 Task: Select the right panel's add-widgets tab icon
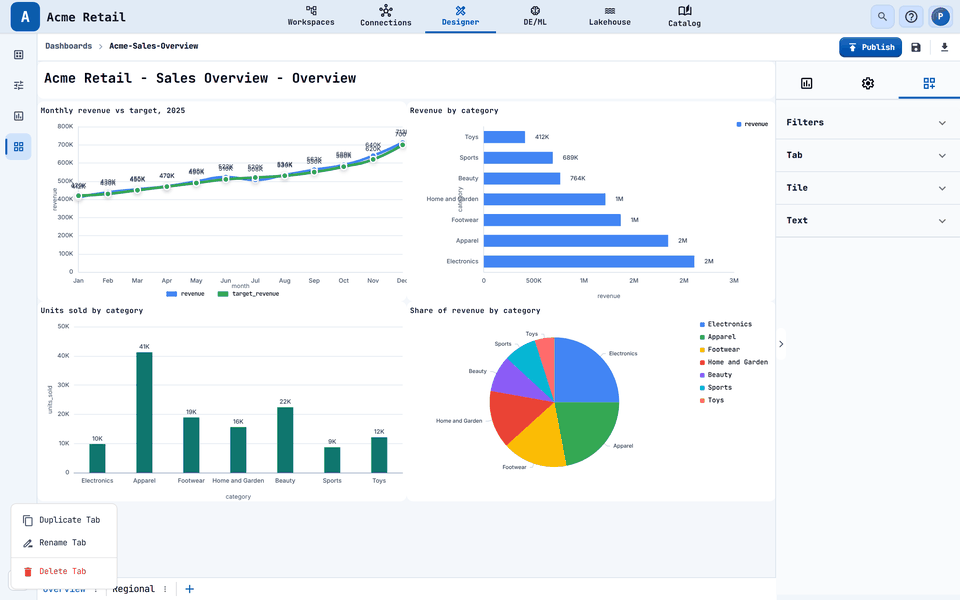tap(929, 83)
